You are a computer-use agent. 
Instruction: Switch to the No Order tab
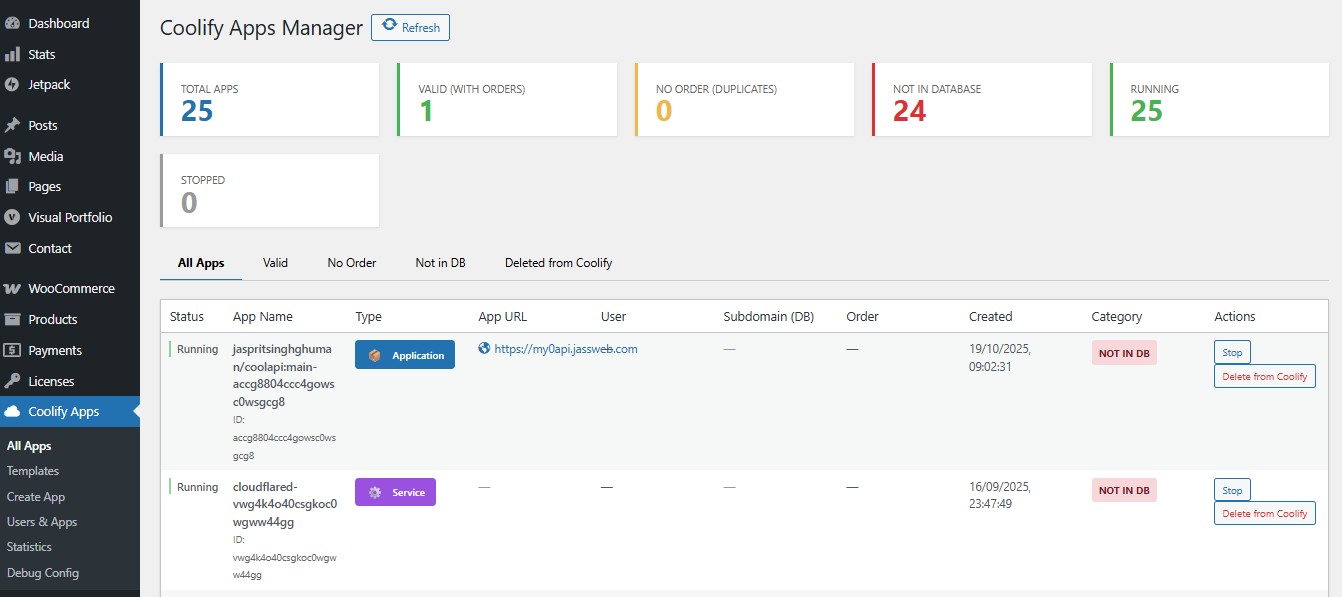click(352, 263)
